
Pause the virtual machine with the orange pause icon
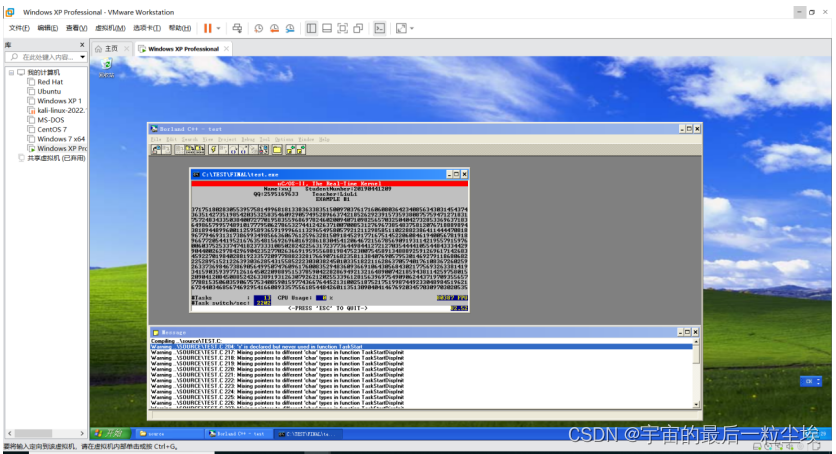pyautogui.click(x=207, y=28)
